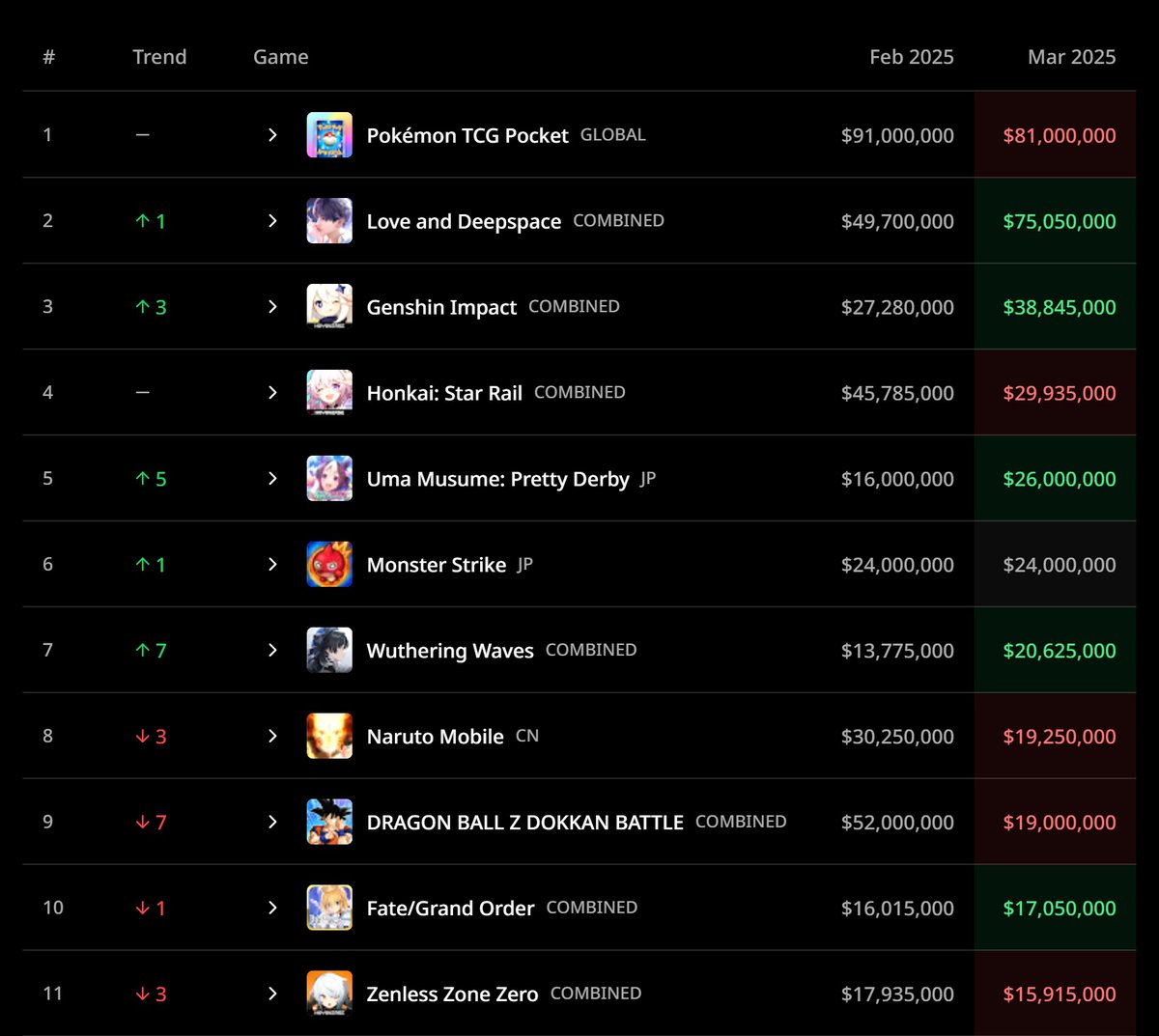This screenshot has width=1159, height=1036.
Task: Click the Genshin Impact app icon
Action: pyautogui.click(x=329, y=307)
